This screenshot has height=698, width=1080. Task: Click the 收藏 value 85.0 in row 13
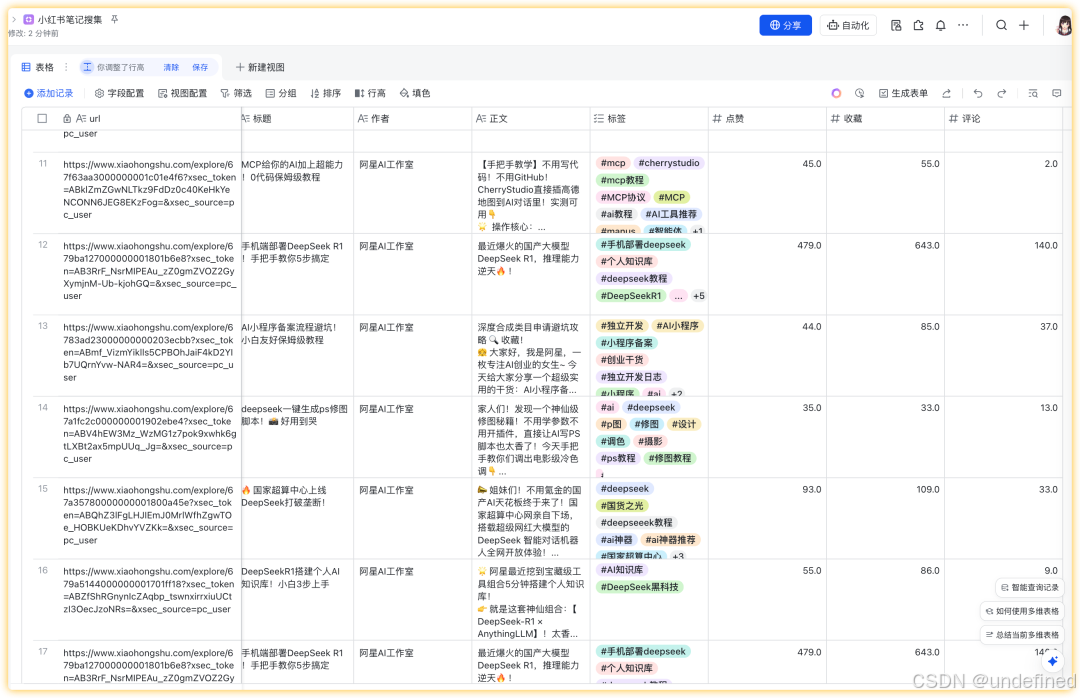click(930, 327)
